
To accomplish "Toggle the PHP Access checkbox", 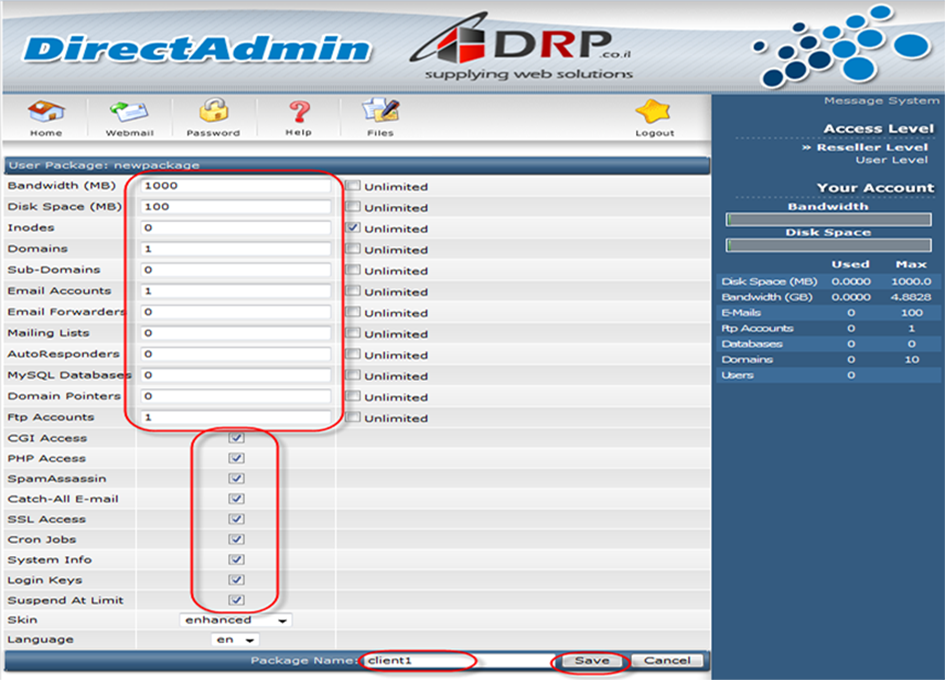I will pos(236,458).
